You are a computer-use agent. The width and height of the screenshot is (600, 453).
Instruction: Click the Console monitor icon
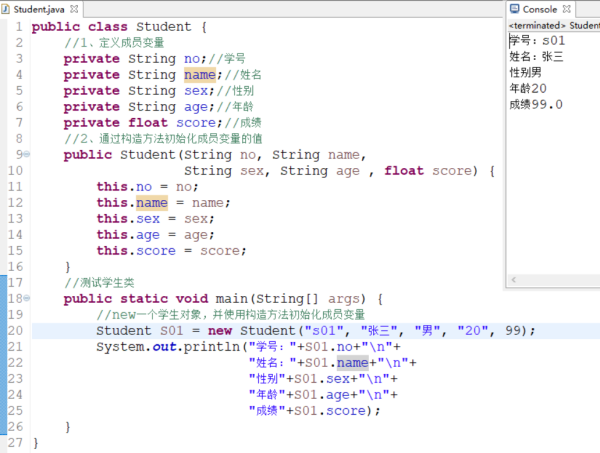click(514, 8)
